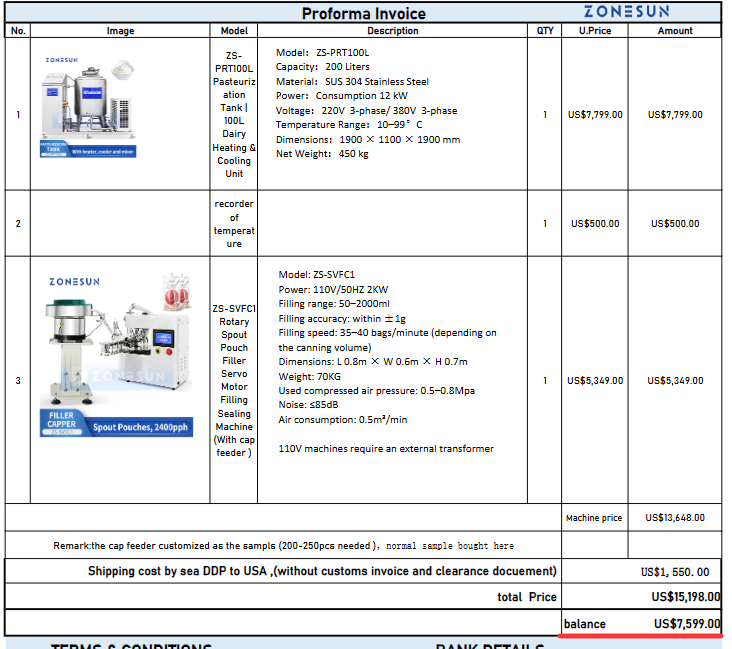This screenshot has height=649, width=732.
Task: Click 'Spout Pouches, 2400pph' banner on image
Action: pos(140,427)
